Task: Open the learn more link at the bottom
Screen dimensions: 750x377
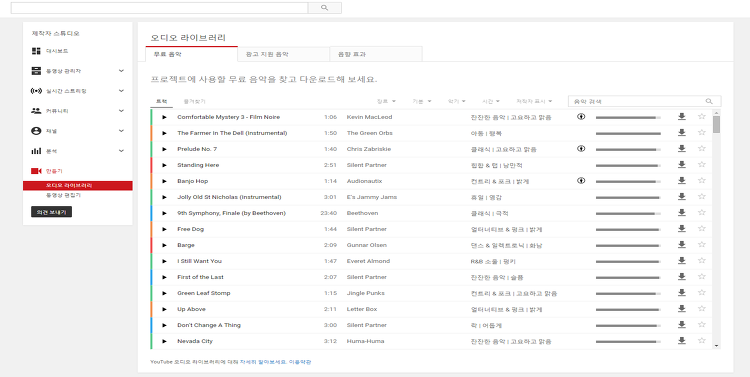Action: (x=263, y=362)
